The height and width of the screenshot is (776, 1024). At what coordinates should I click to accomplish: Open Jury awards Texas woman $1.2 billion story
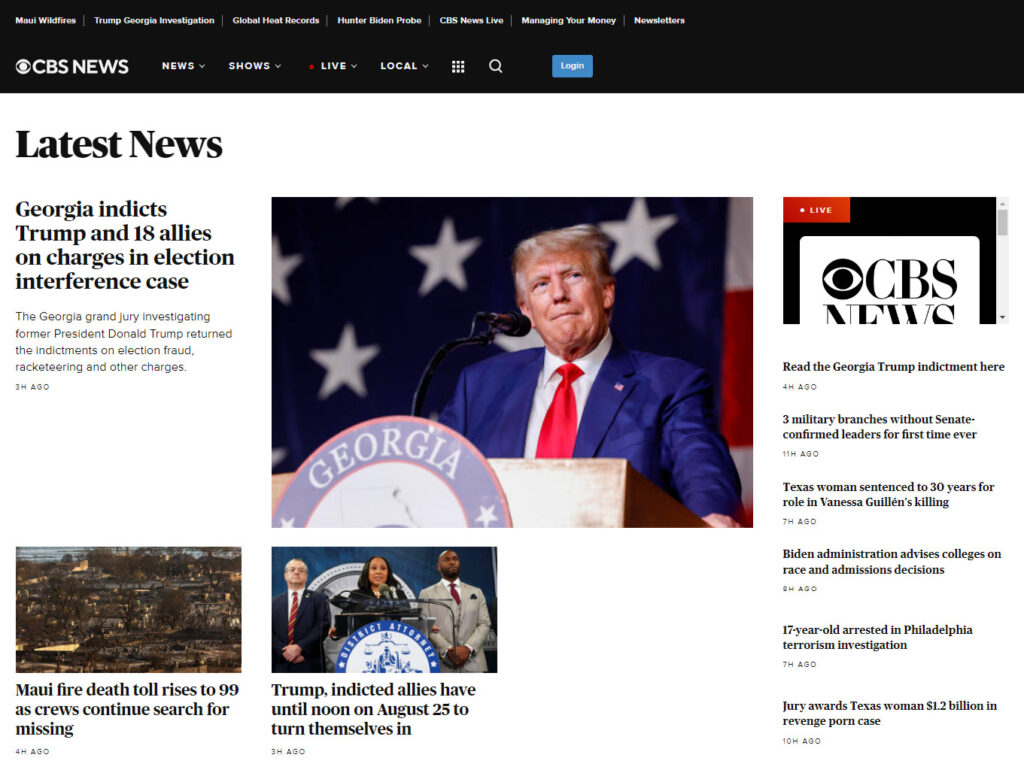click(x=889, y=713)
